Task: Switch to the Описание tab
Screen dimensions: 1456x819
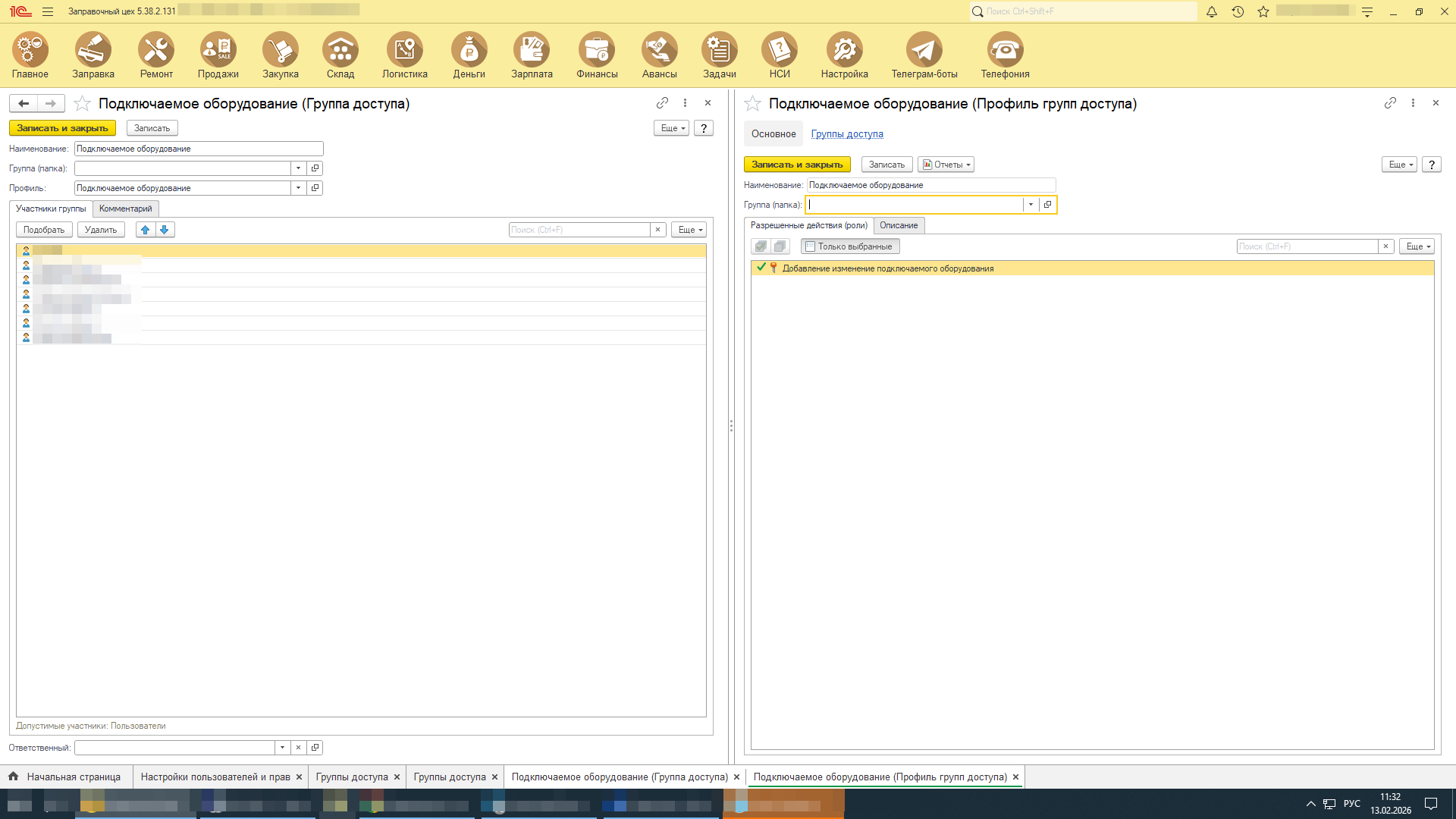Action: [898, 225]
